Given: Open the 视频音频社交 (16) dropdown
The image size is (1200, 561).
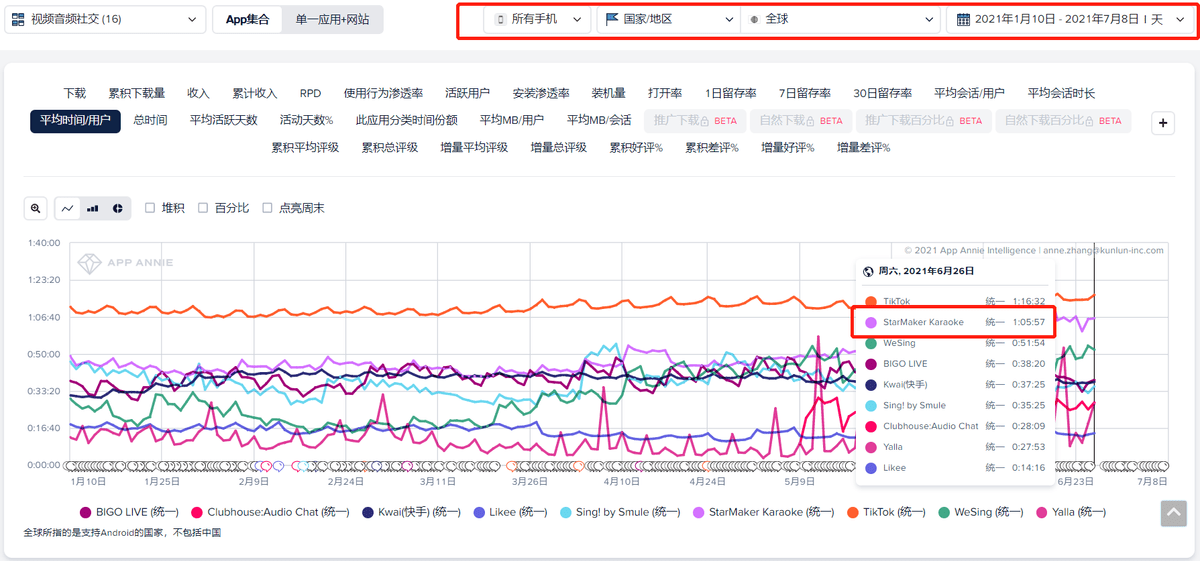Looking at the screenshot, I should (105, 19).
